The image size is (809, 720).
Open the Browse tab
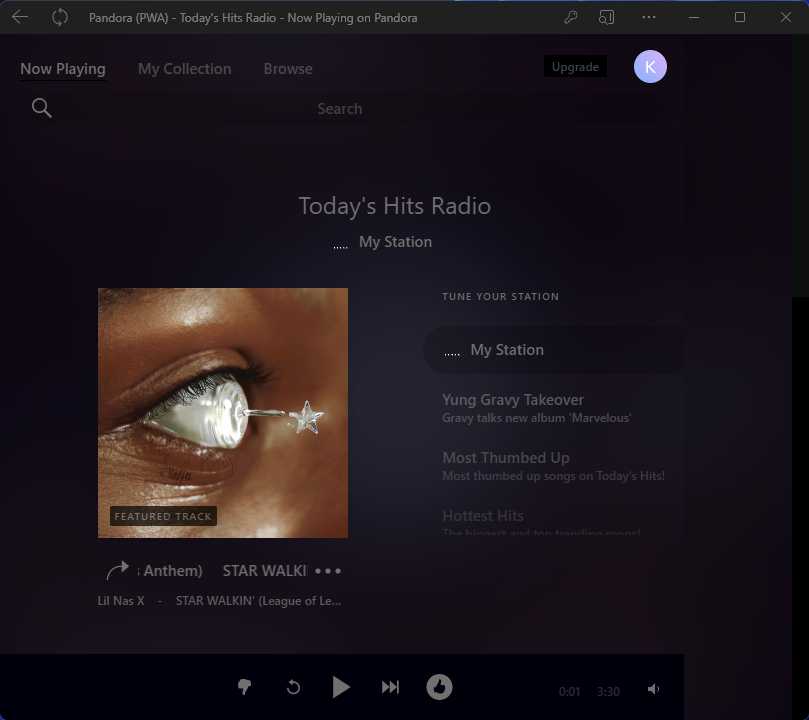pos(288,69)
